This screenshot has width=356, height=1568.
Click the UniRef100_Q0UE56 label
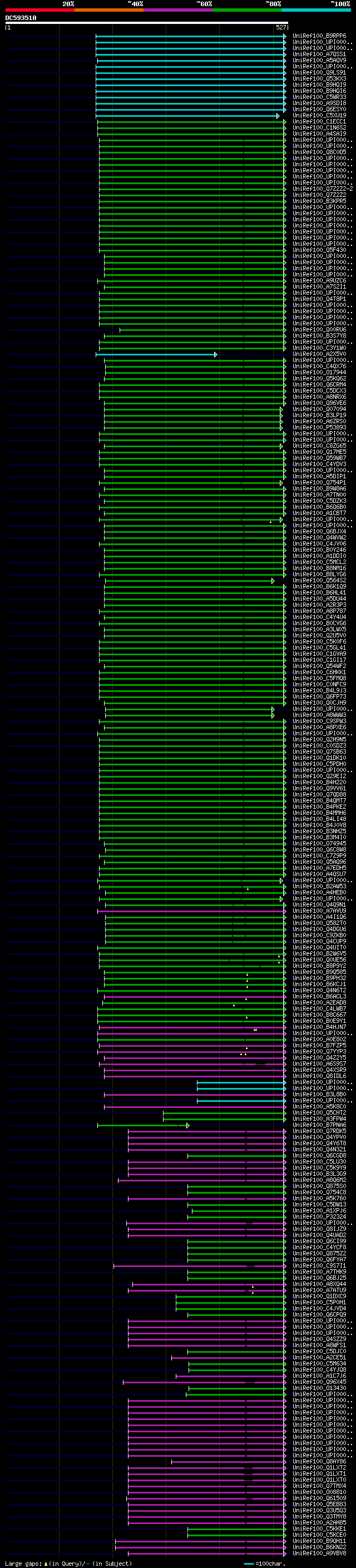click(x=319, y=959)
